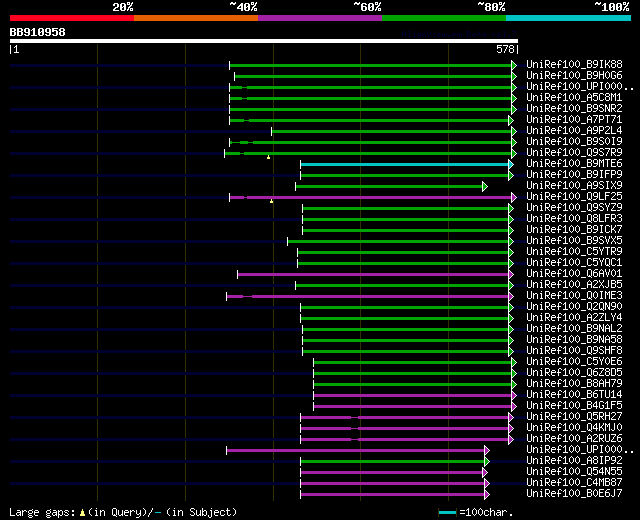Open hit UniRef100_A9SIX9

574,186
